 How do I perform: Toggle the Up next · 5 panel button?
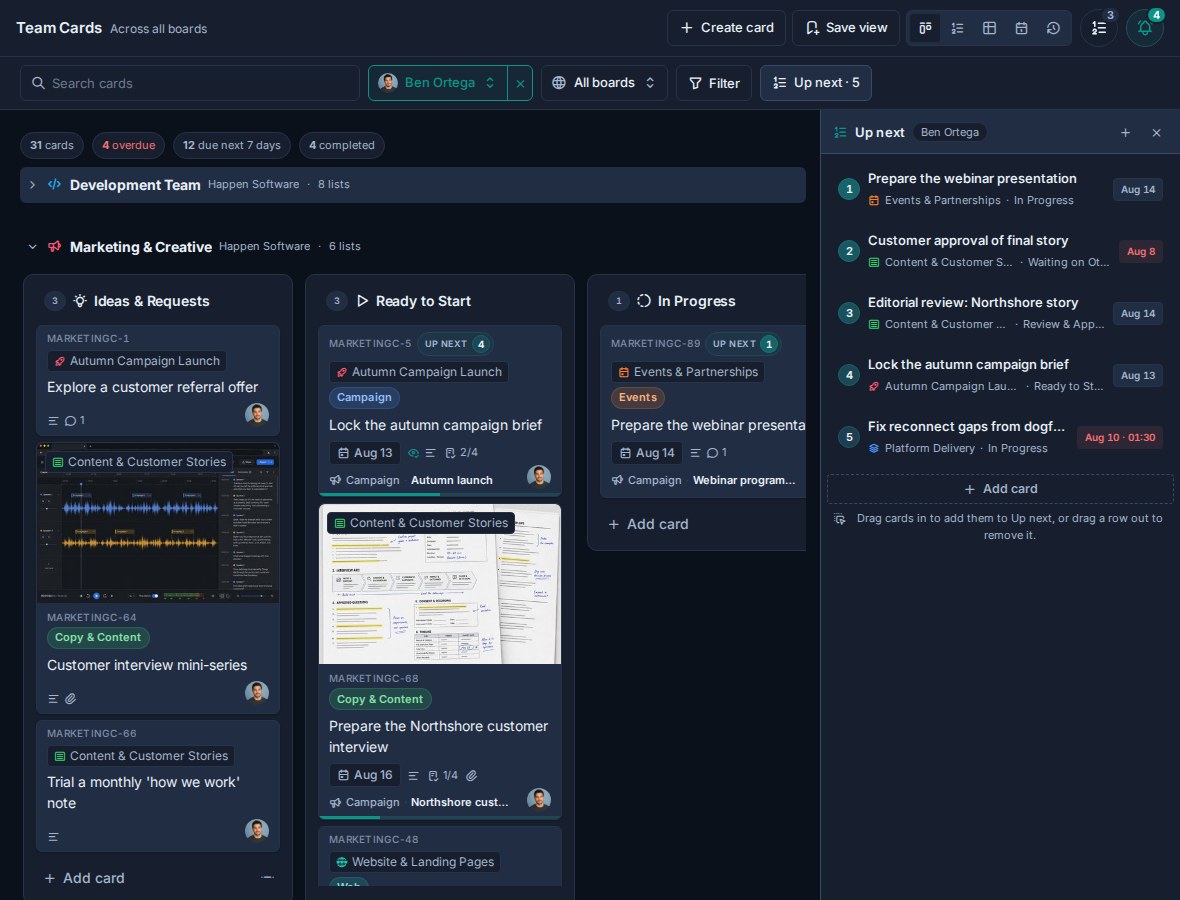pyautogui.click(x=816, y=83)
